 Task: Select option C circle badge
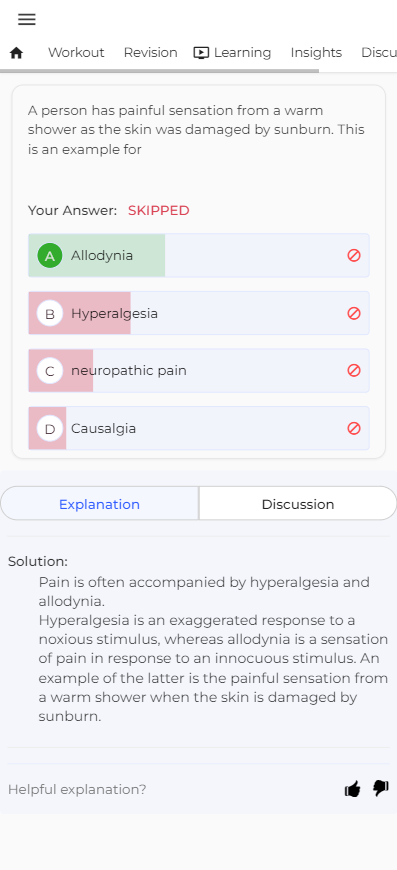click(x=50, y=371)
